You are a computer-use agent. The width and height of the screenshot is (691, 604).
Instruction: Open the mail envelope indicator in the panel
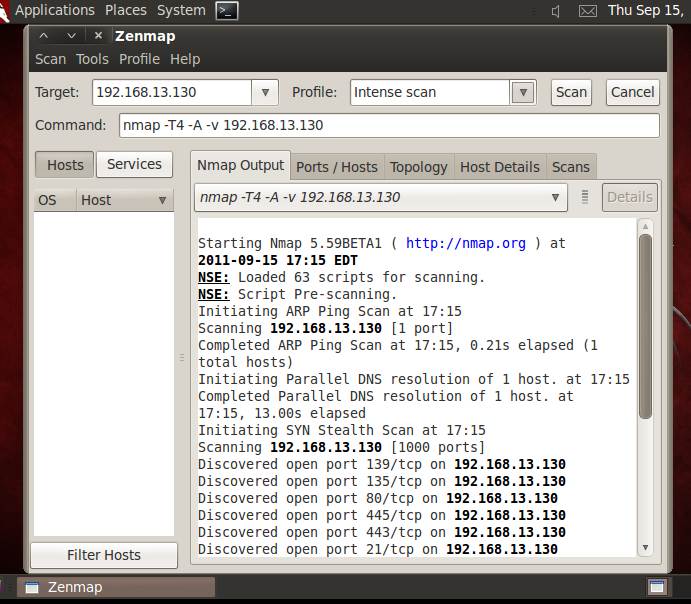pos(587,11)
